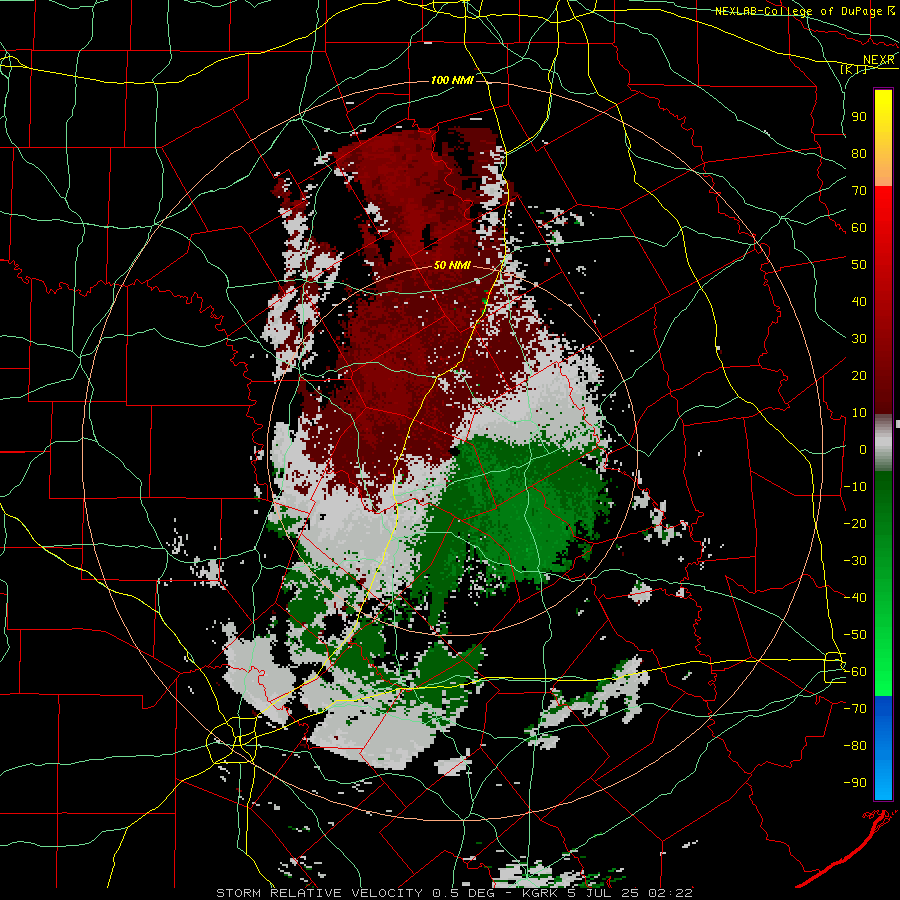Screen dimensions: 900x900
Task: Click the 50 value on the velocity scale
Action: (859, 265)
